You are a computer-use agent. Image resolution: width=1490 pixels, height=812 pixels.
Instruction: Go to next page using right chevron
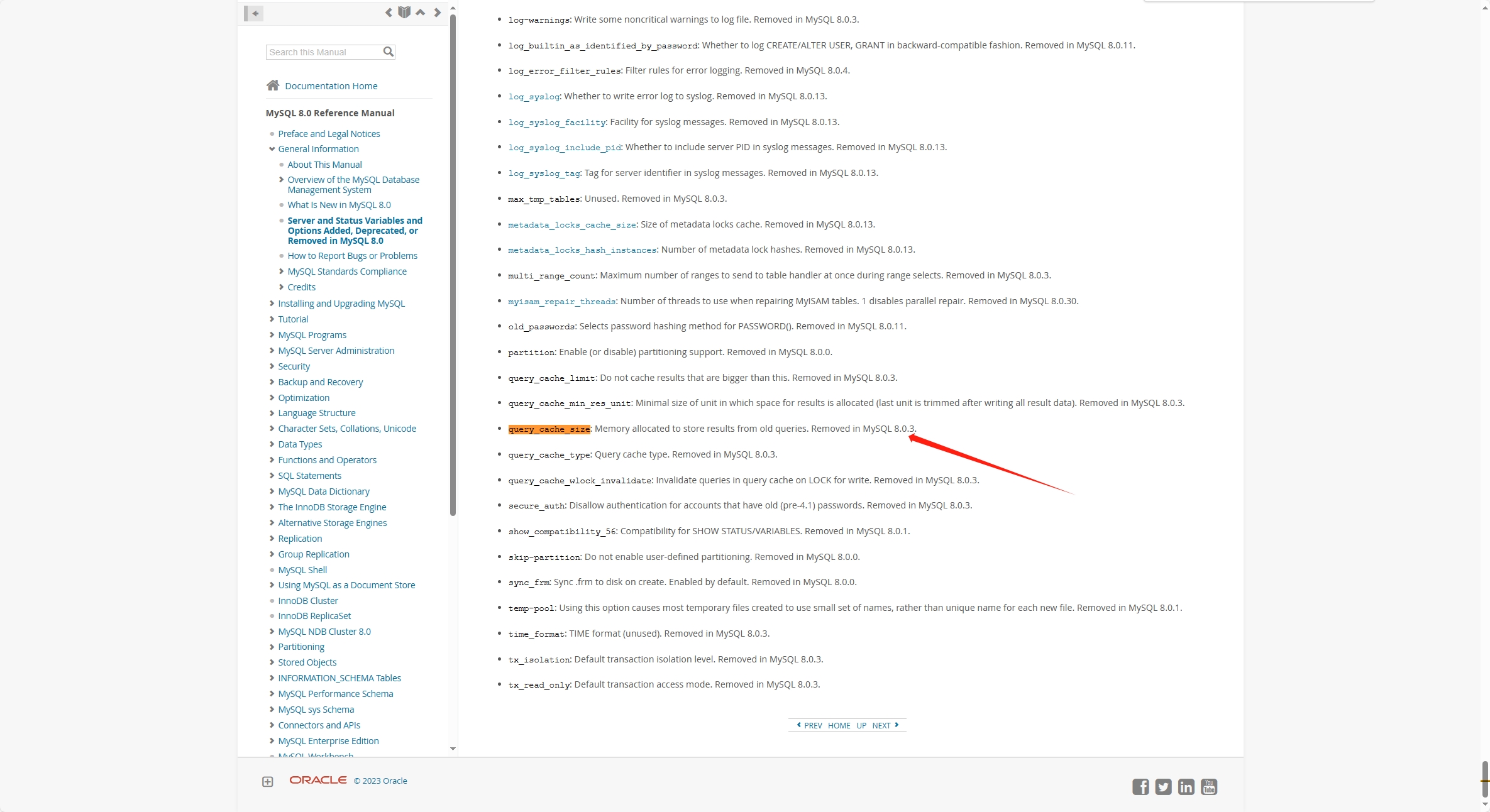pyautogui.click(x=438, y=13)
